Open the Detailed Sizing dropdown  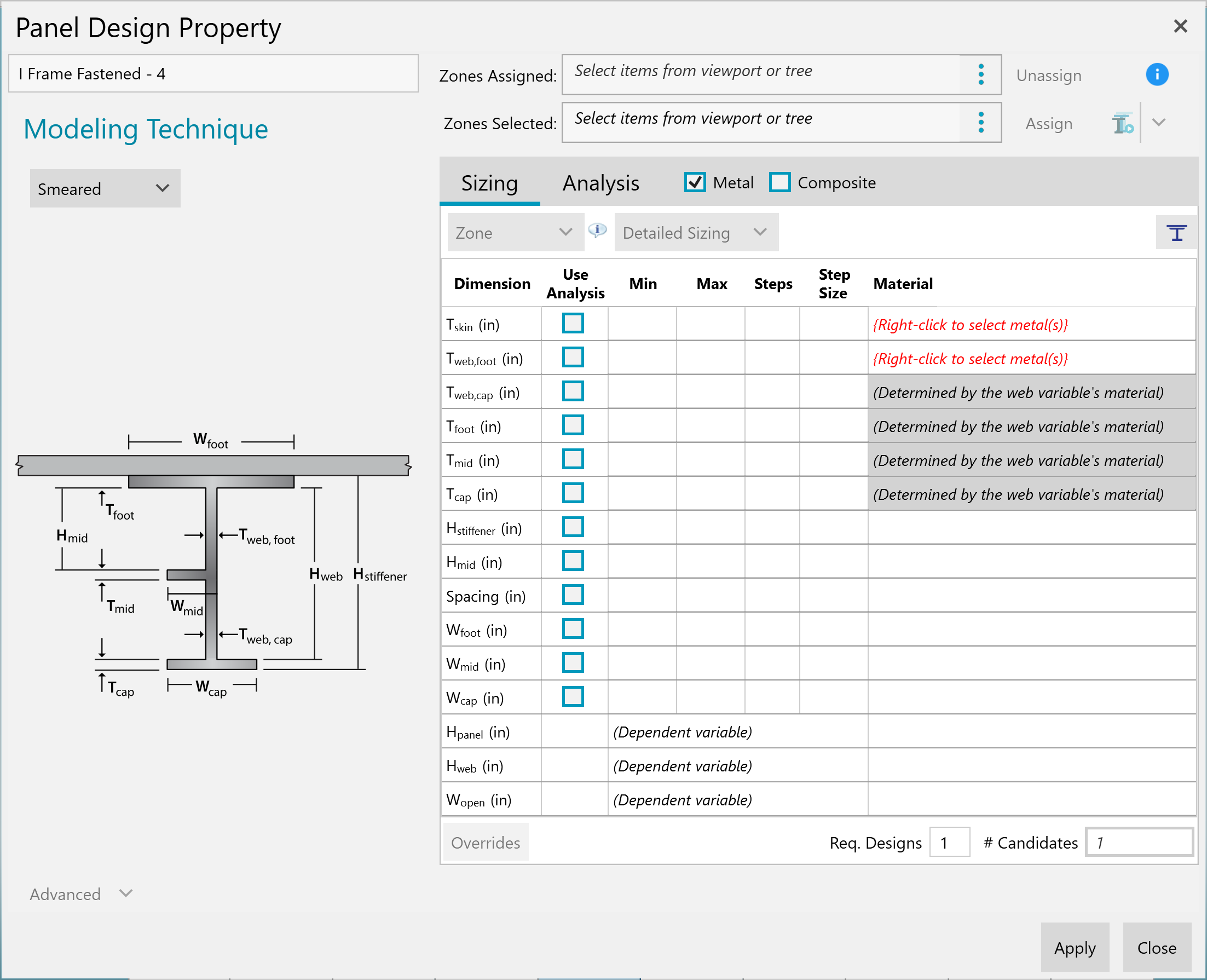tap(696, 233)
